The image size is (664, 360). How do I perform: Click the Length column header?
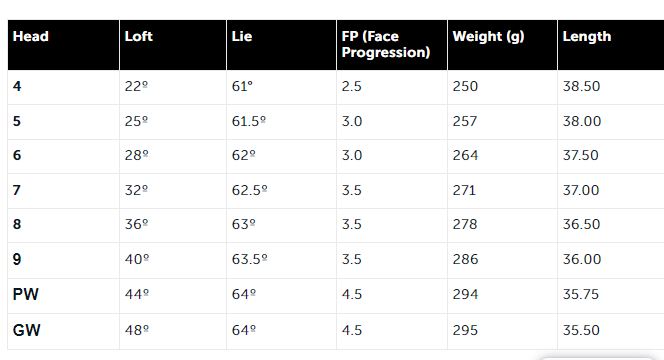coord(587,36)
